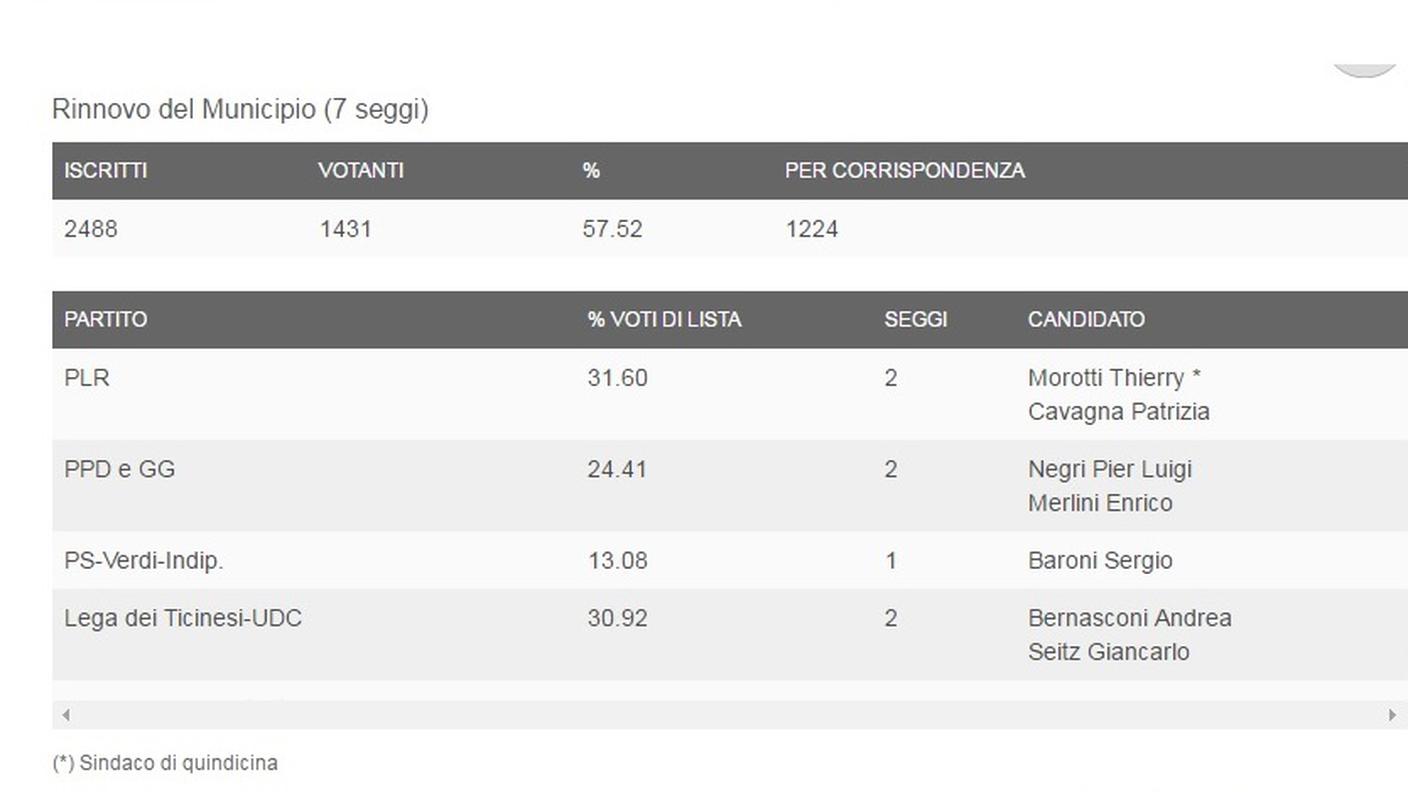Click candidate Morotti Thierry
Image resolution: width=1408 pixels, height=792 pixels.
[x=1106, y=378]
